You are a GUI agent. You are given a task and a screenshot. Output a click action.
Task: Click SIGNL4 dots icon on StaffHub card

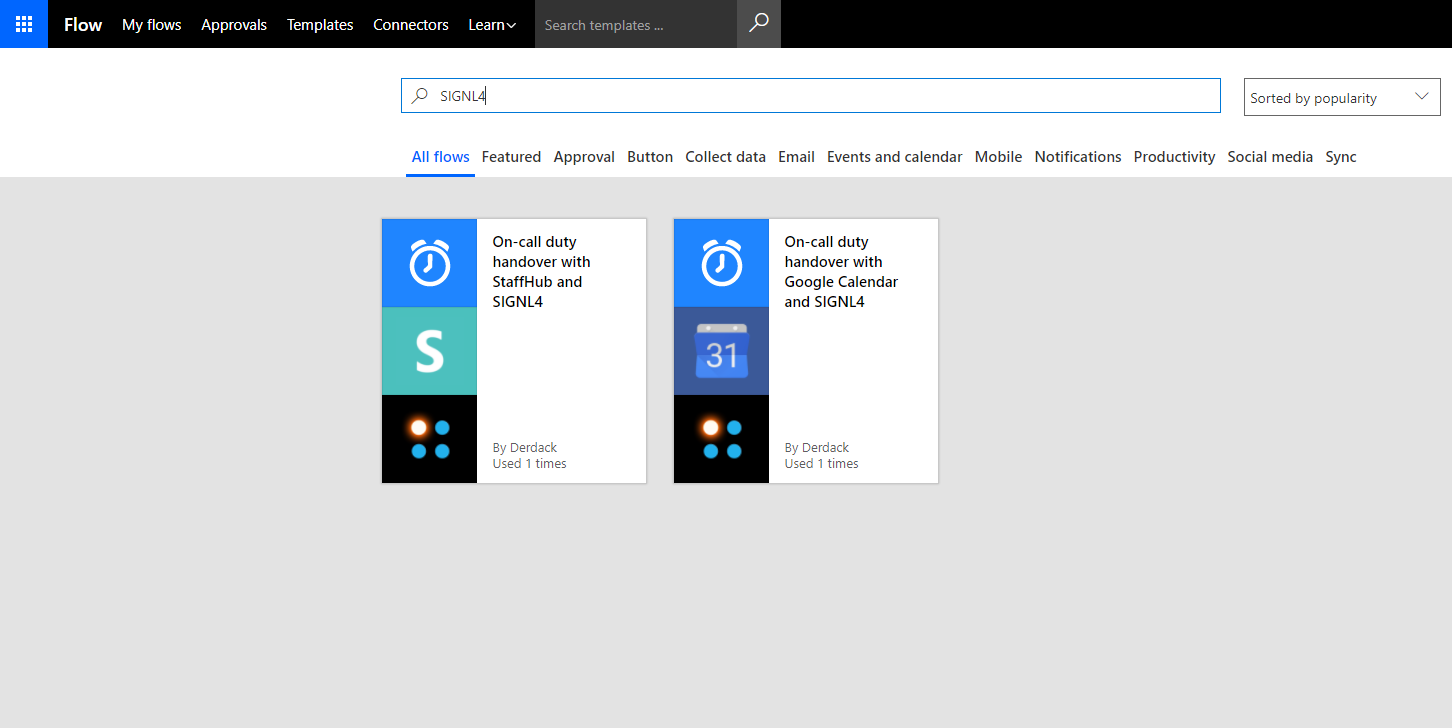click(430, 439)
